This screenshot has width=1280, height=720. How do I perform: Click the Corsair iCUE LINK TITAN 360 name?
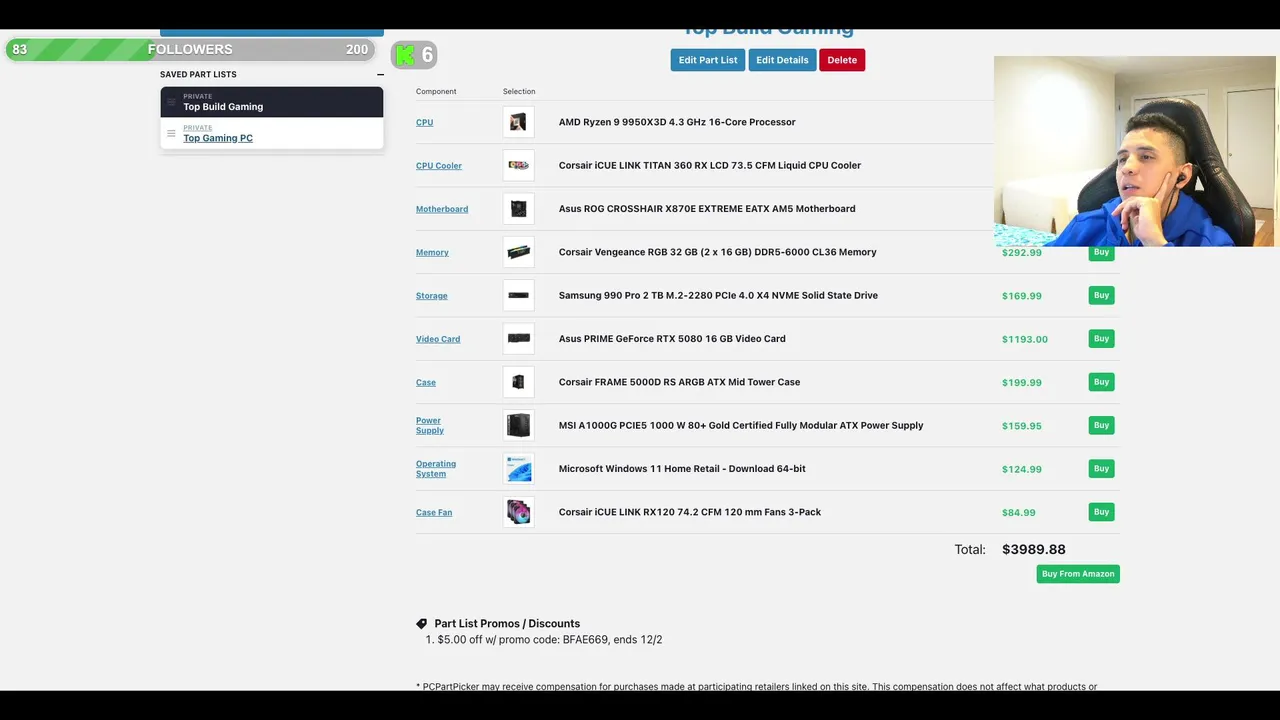[710, 165]
